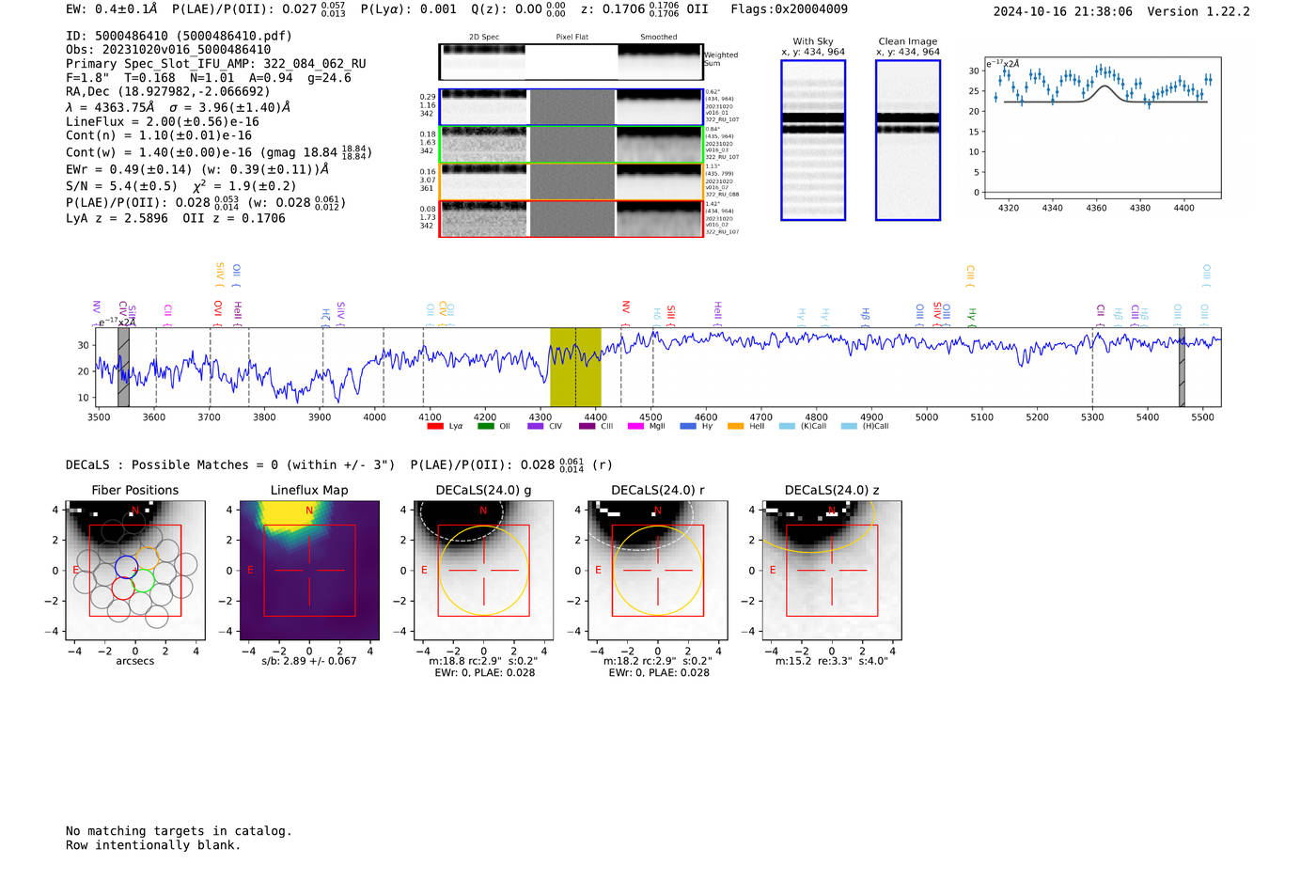Open the With Sky cutout image

(813, 140)
